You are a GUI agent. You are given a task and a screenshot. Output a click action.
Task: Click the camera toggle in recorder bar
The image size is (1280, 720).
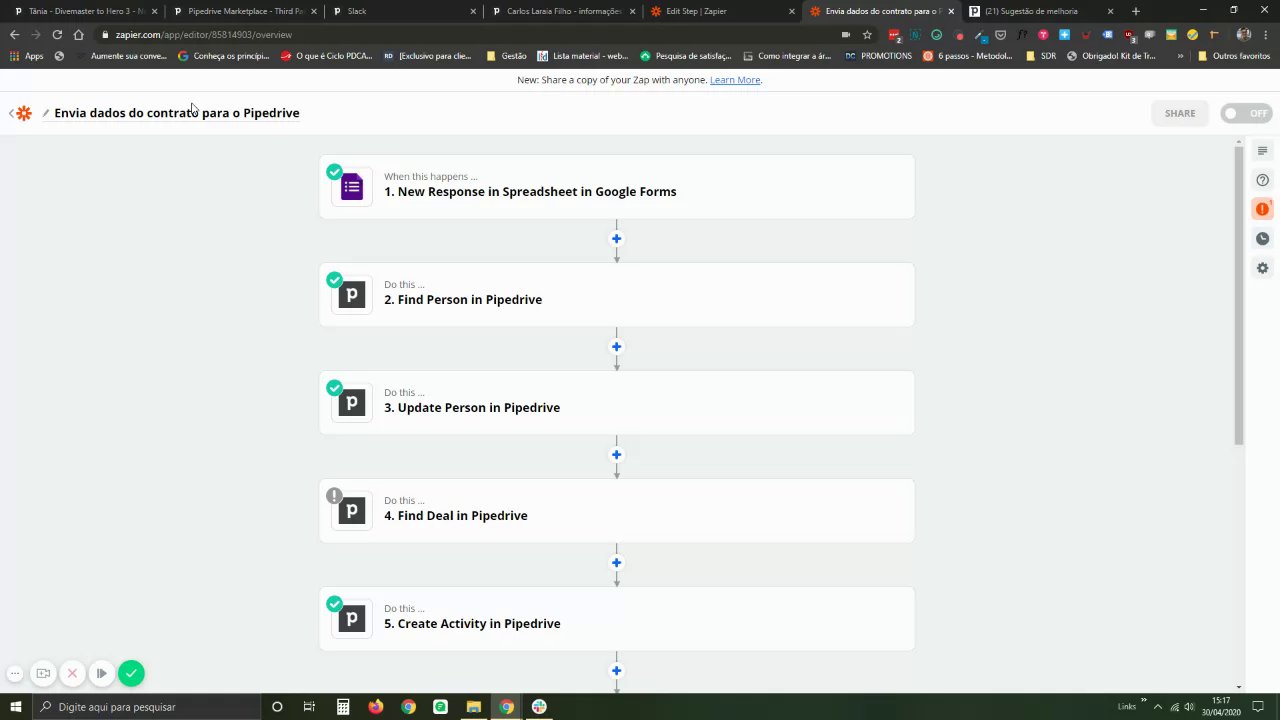43,673
